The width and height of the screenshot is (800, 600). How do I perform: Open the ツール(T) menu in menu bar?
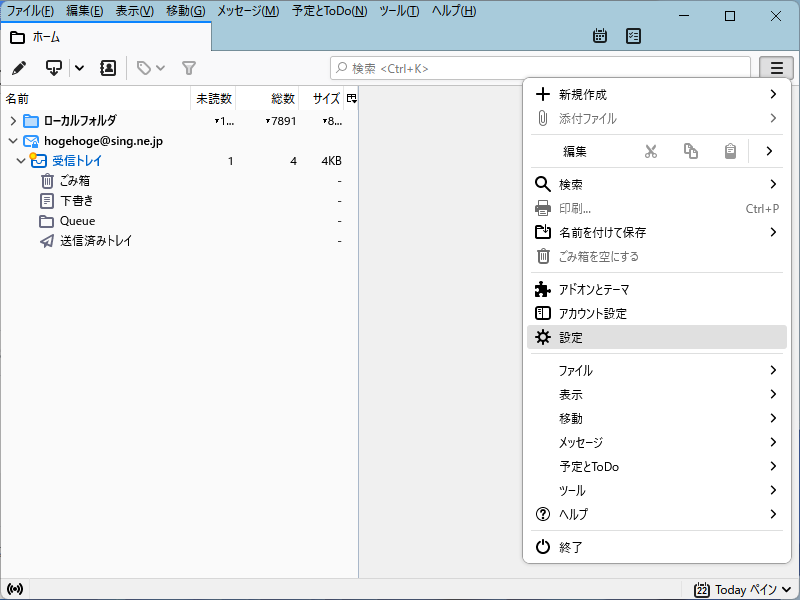coord(399,11)
